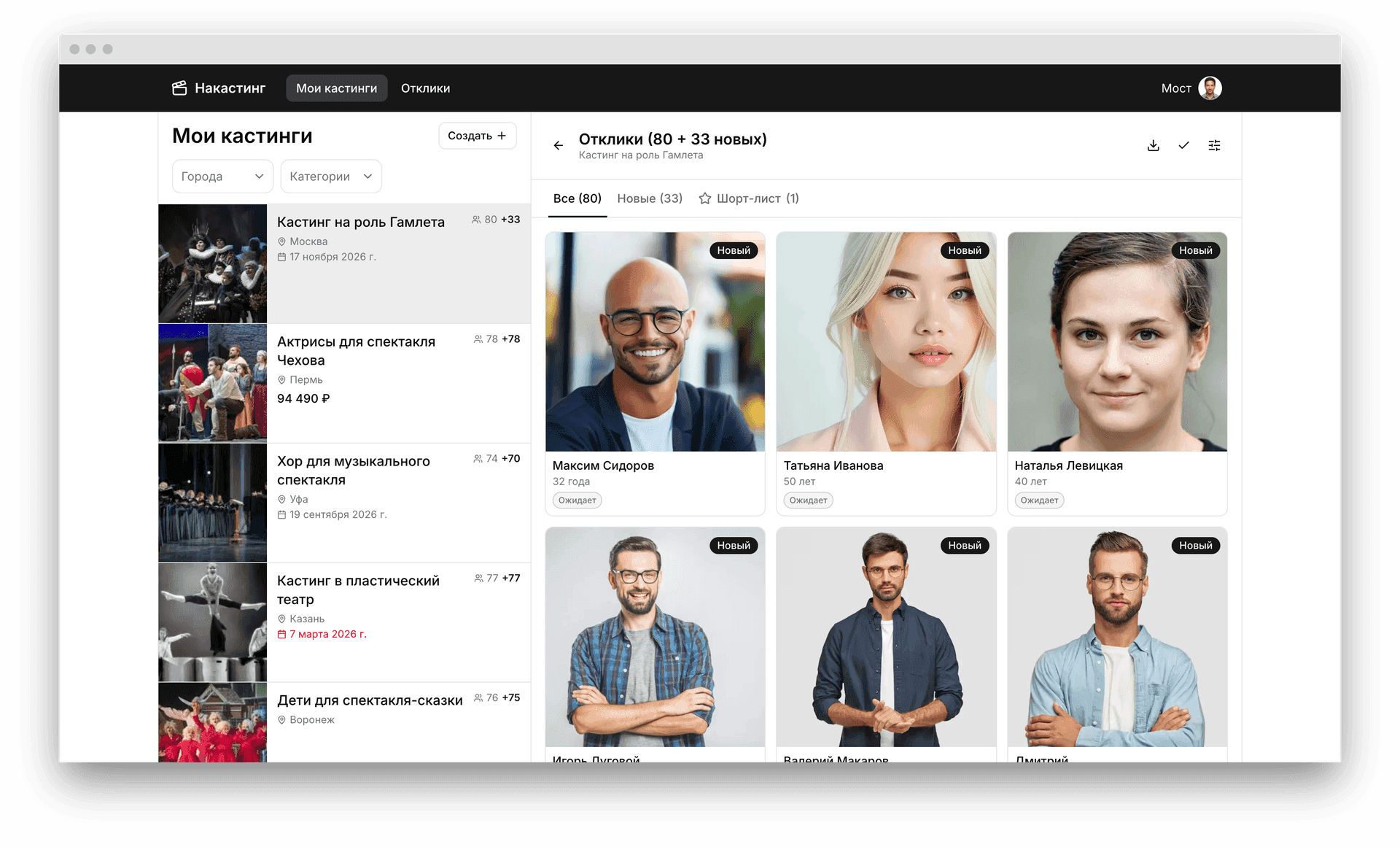The width and height of the screenshot is (1400, 847).
Task: Open Актрисы для спектакля Чехова casting
Action: (344, 383)
